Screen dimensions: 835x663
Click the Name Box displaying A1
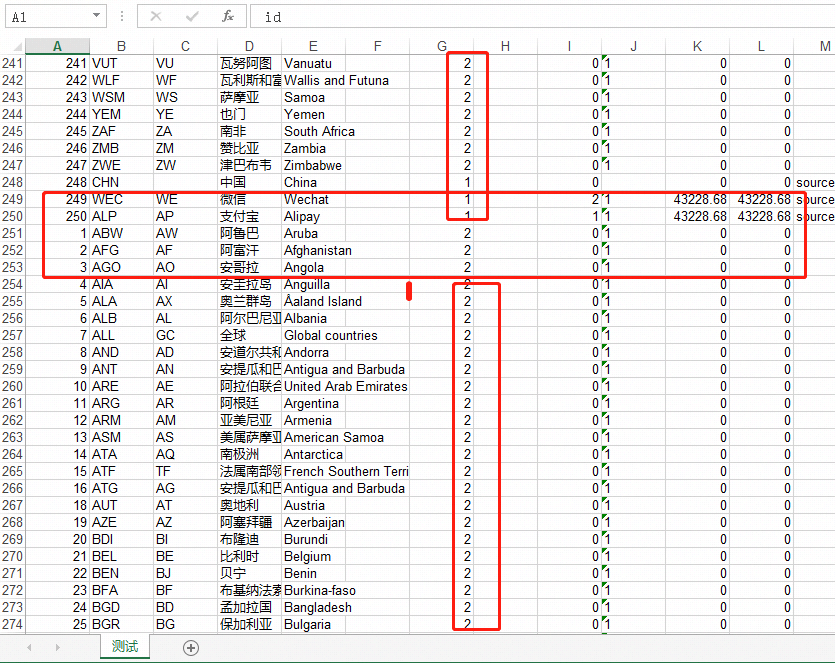point(45,16)
